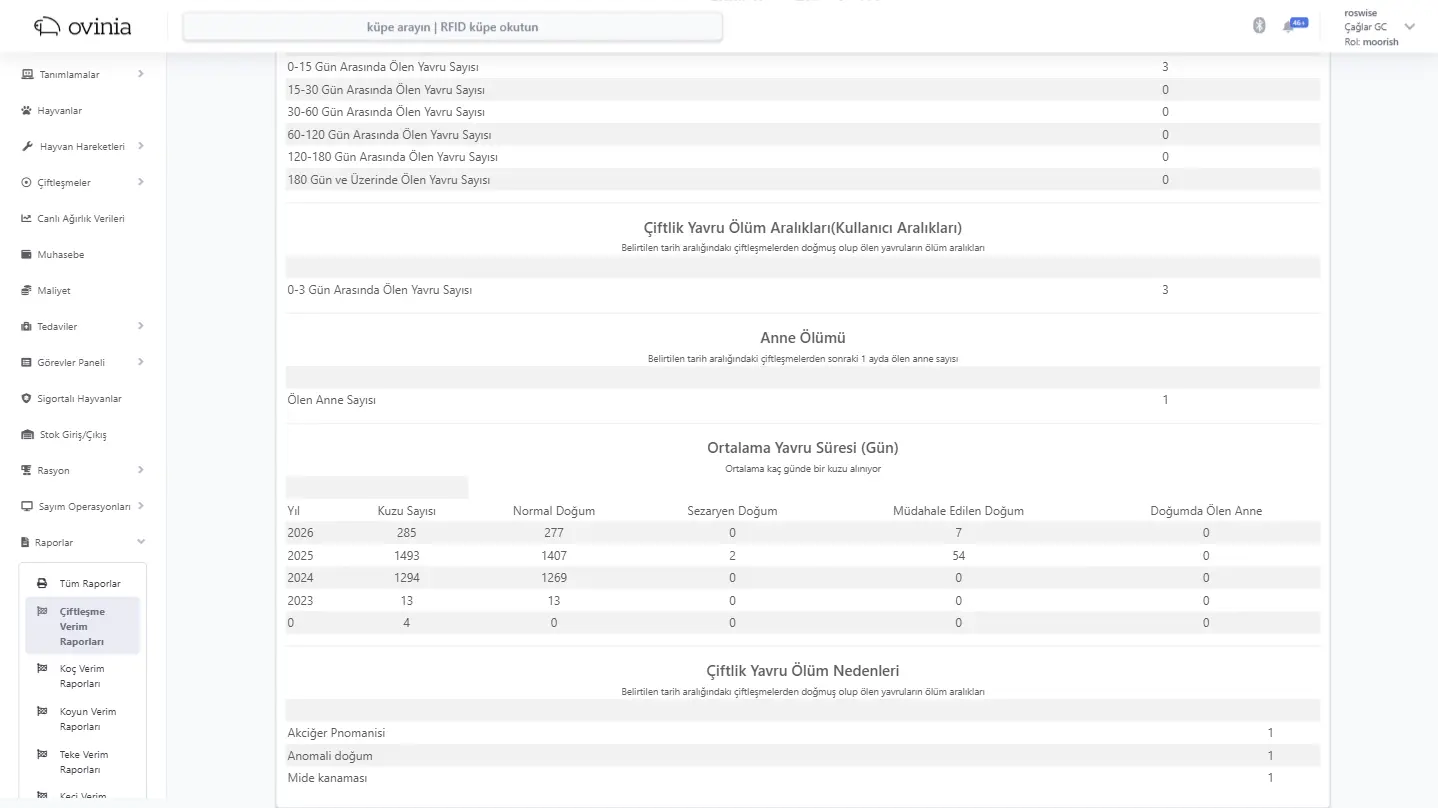The width and height of the screenshot is (1438, 808).
Task: Click the Tüm Raporlar printer icon
Action: click(42, 584)
